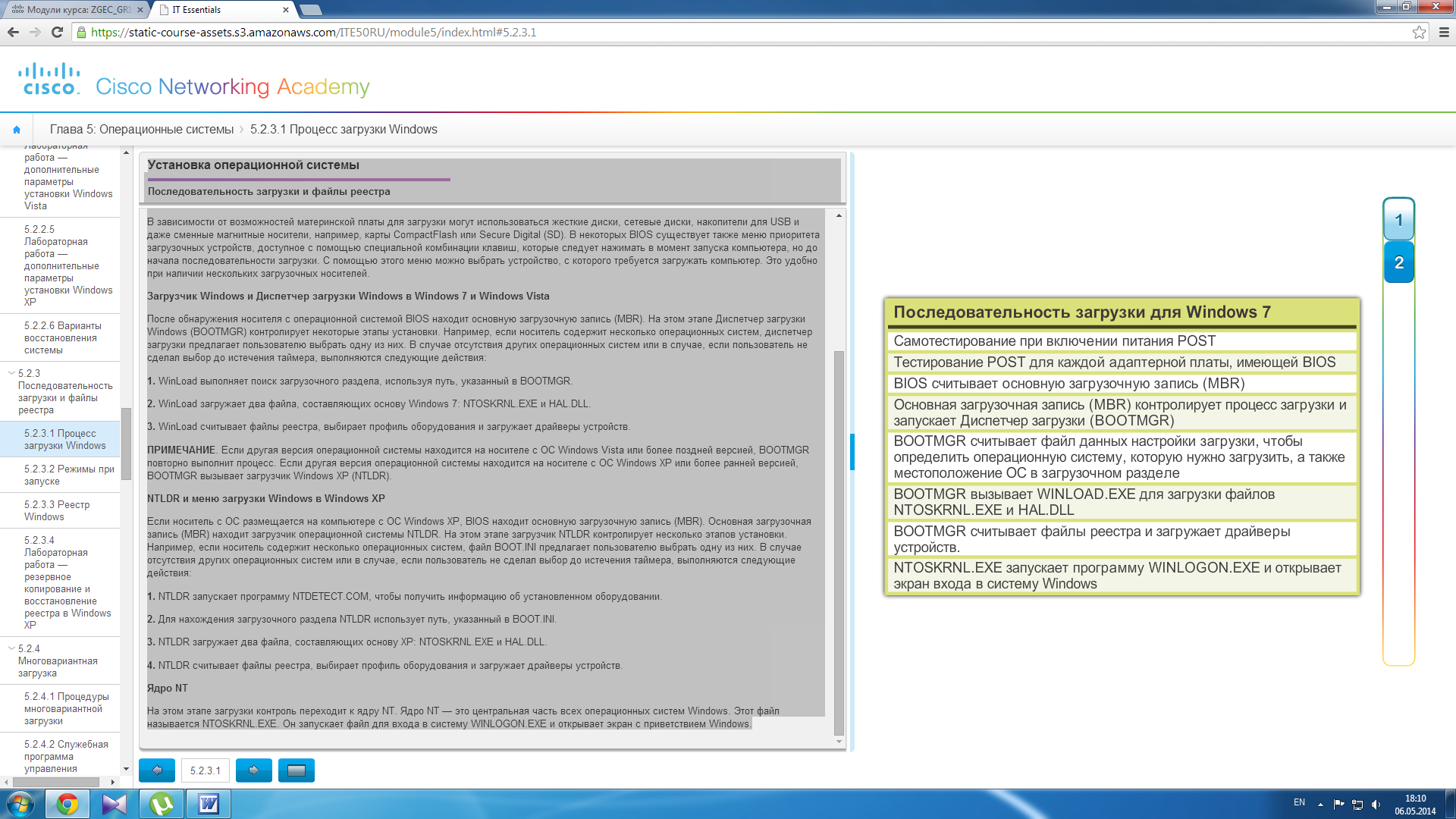Click the Cisco Networking Academy logo
1456x819 pixels.
[194, 81]
